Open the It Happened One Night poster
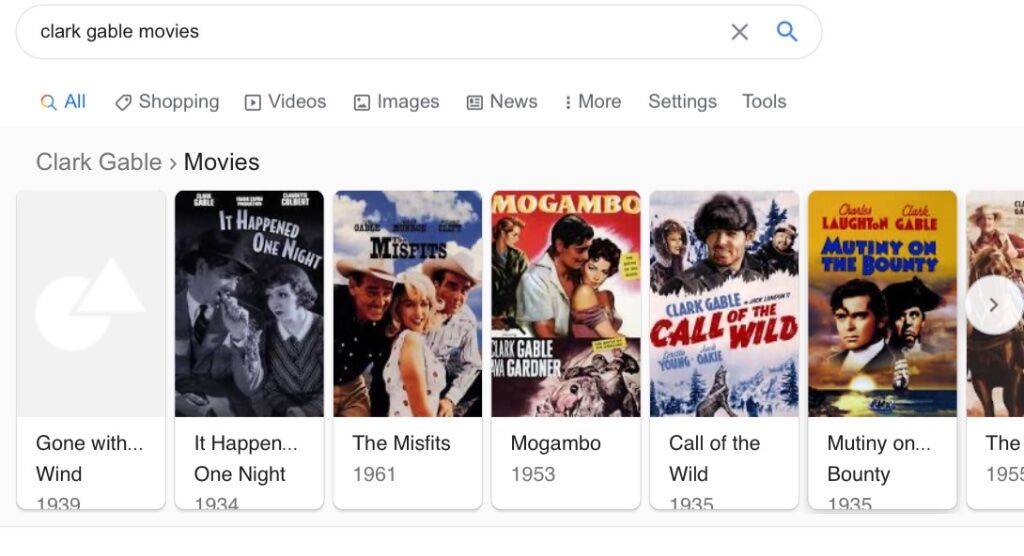 (249, 304)
